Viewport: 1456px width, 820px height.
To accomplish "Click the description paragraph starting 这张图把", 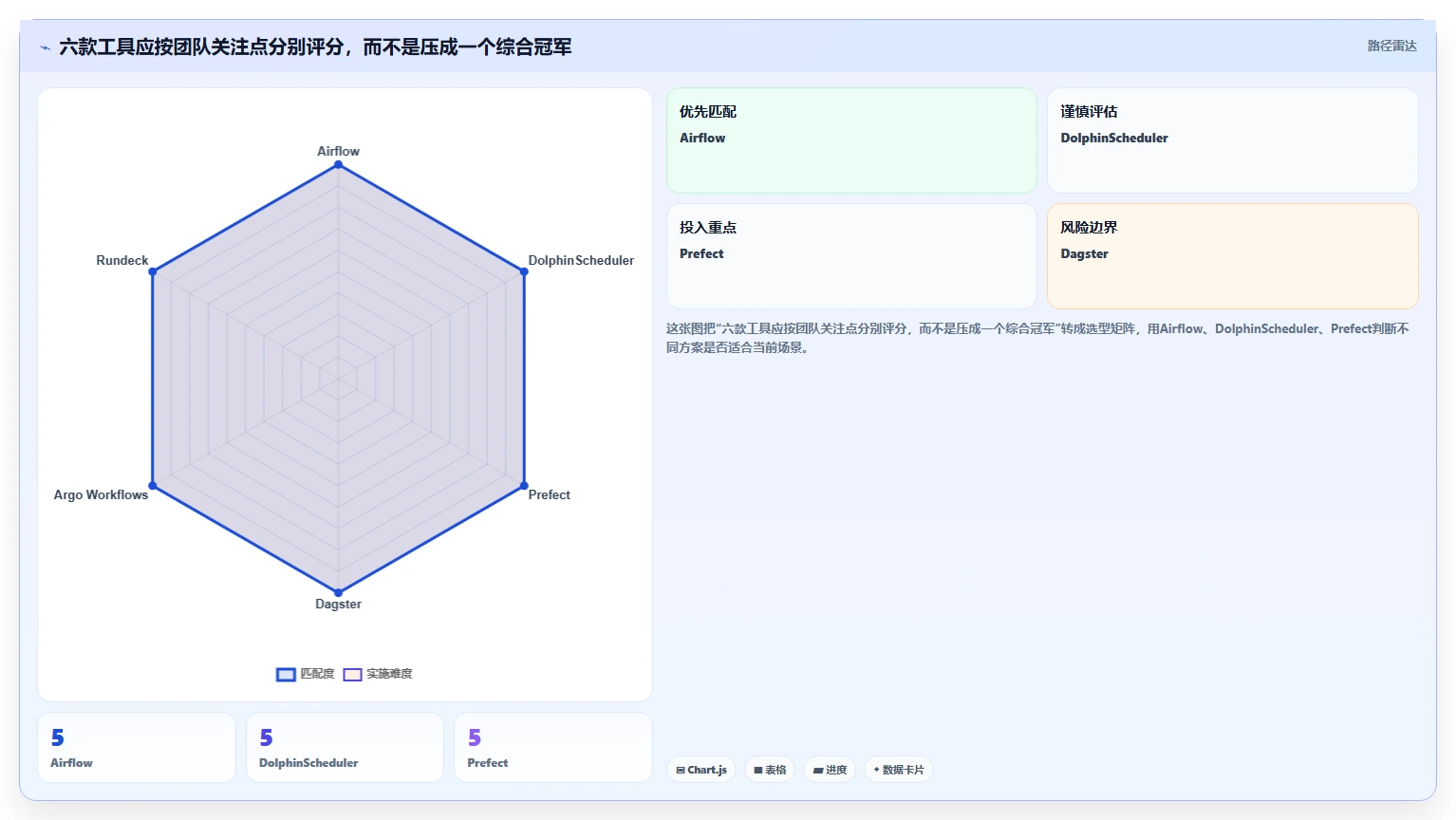I will coord(1037,338).
